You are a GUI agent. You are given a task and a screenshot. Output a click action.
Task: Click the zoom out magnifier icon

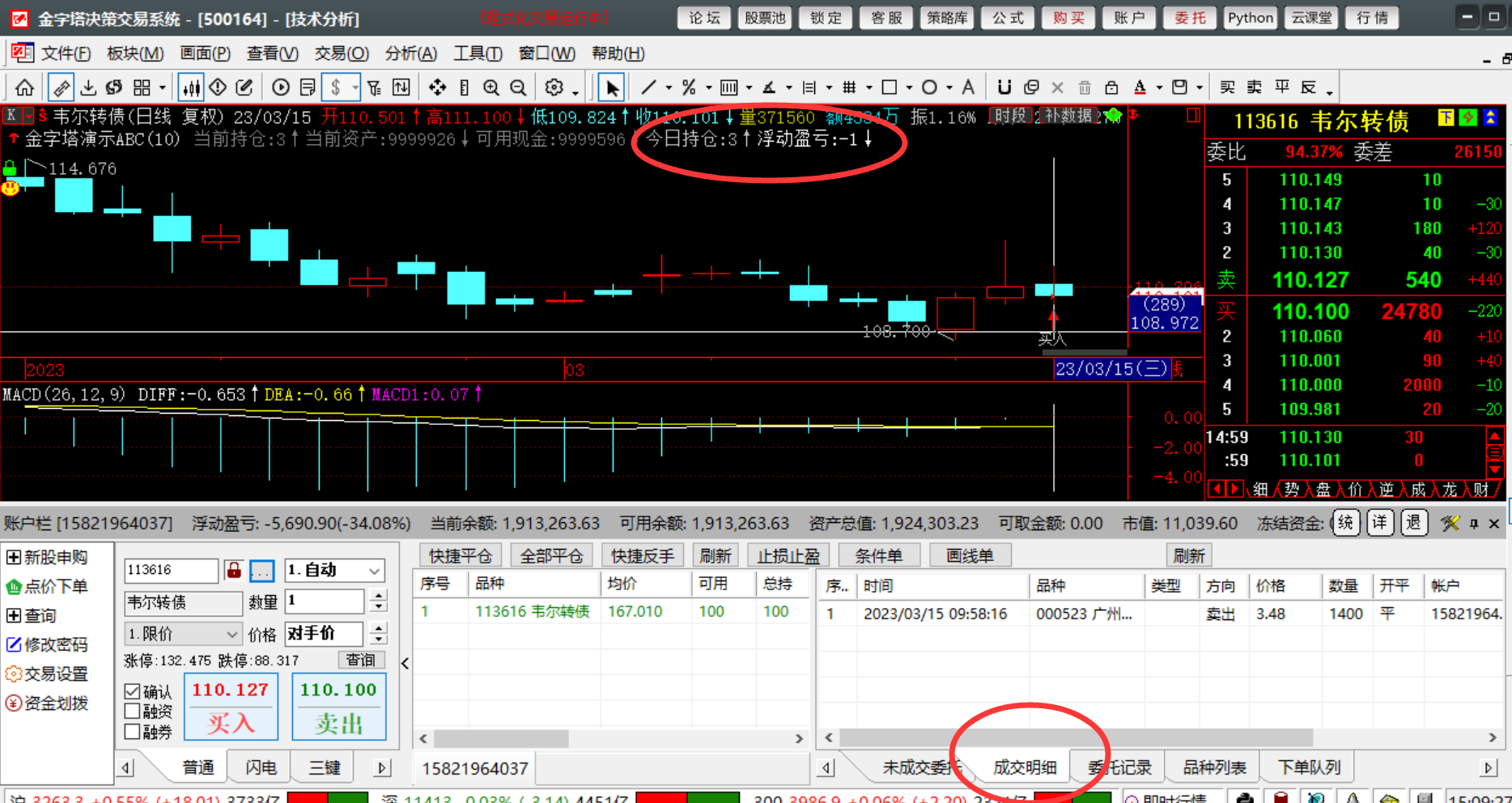click(x=518, y=87)
